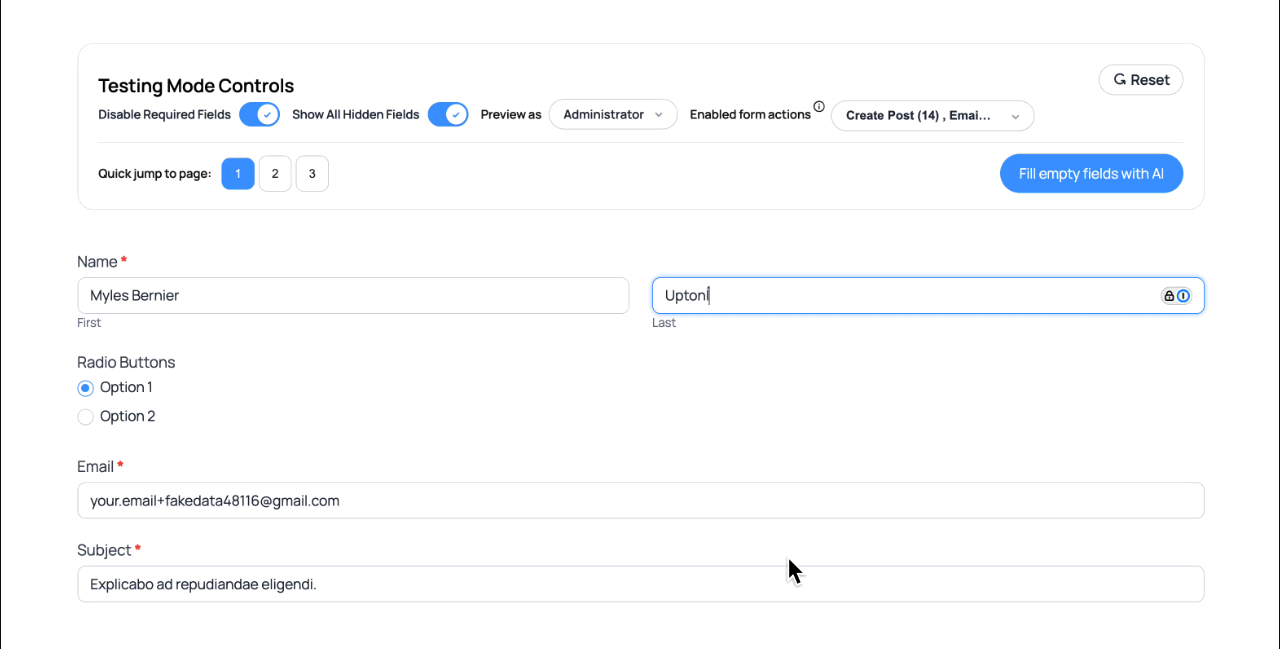Toggle off Disable Required Fields

[x=259, y=114]
